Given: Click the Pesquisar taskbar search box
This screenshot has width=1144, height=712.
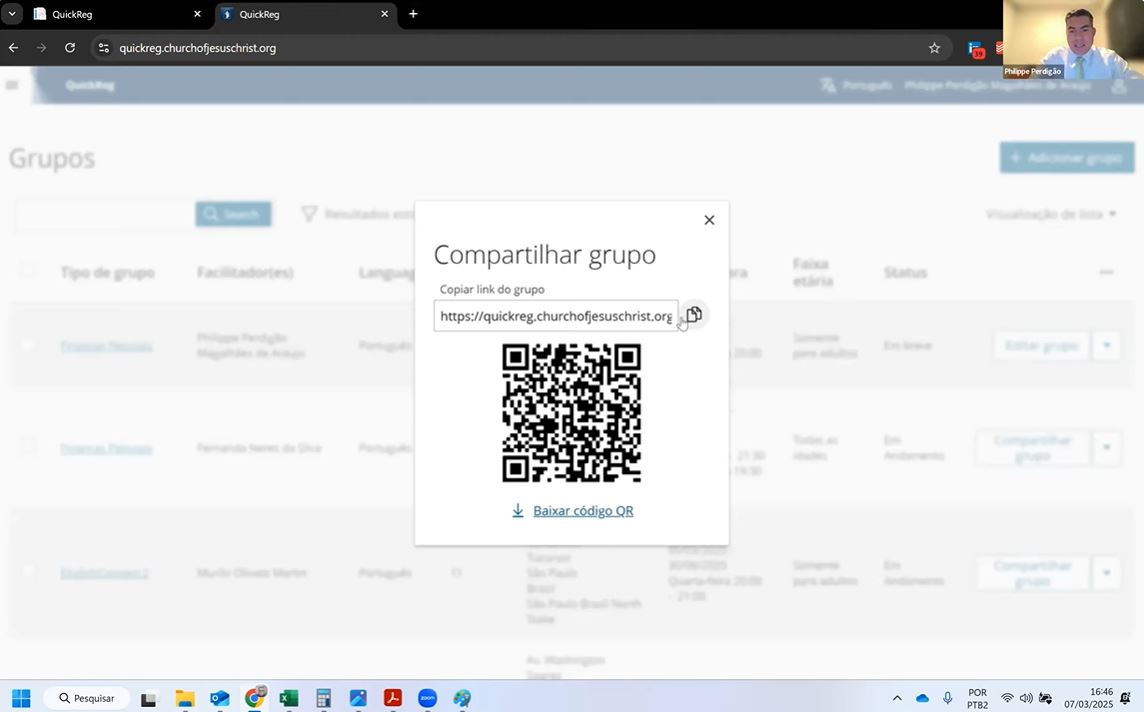Looking at the screenshot, I should point(87,698).
